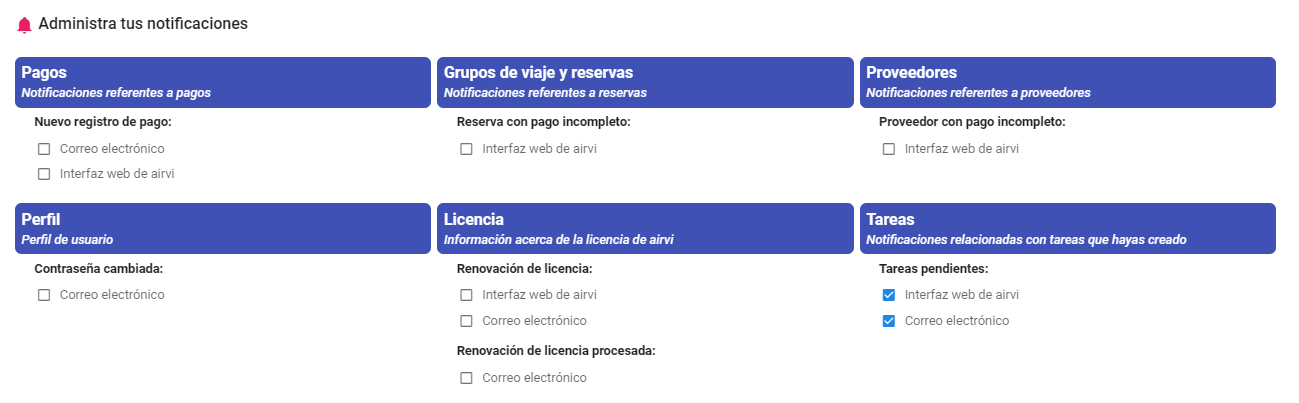Uncheck web interface for Tareas pendientes
Viewport: 1299px width, 403px height.
point(889,295)
